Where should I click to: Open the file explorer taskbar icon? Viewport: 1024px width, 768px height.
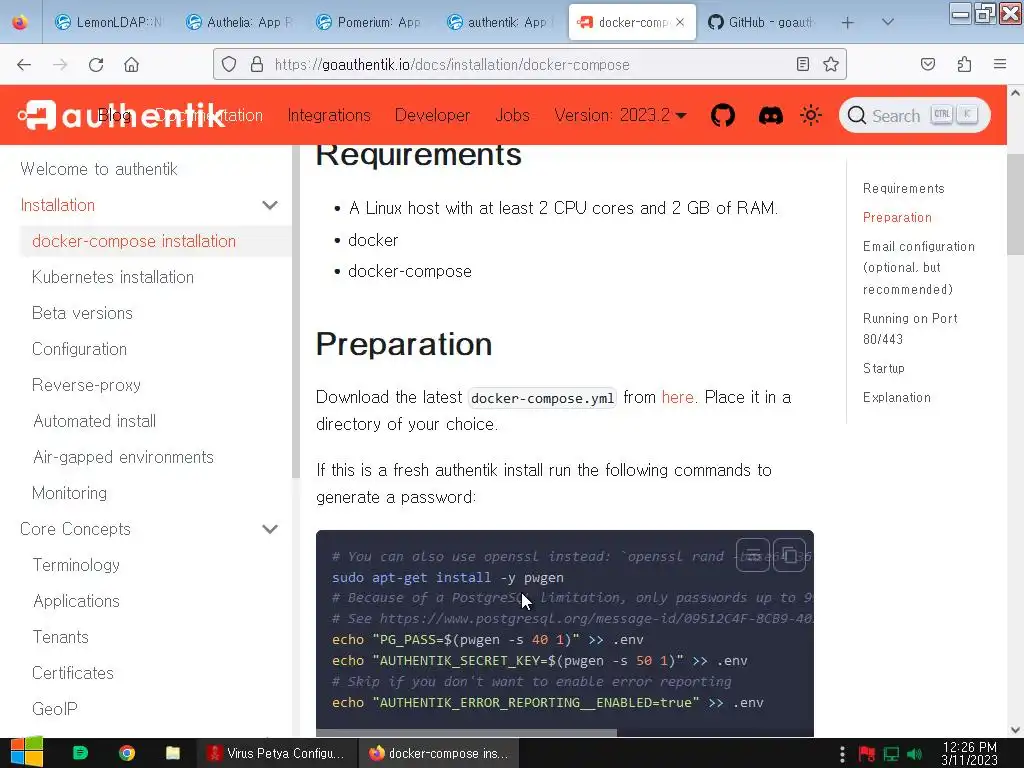[x=172, y=753]
